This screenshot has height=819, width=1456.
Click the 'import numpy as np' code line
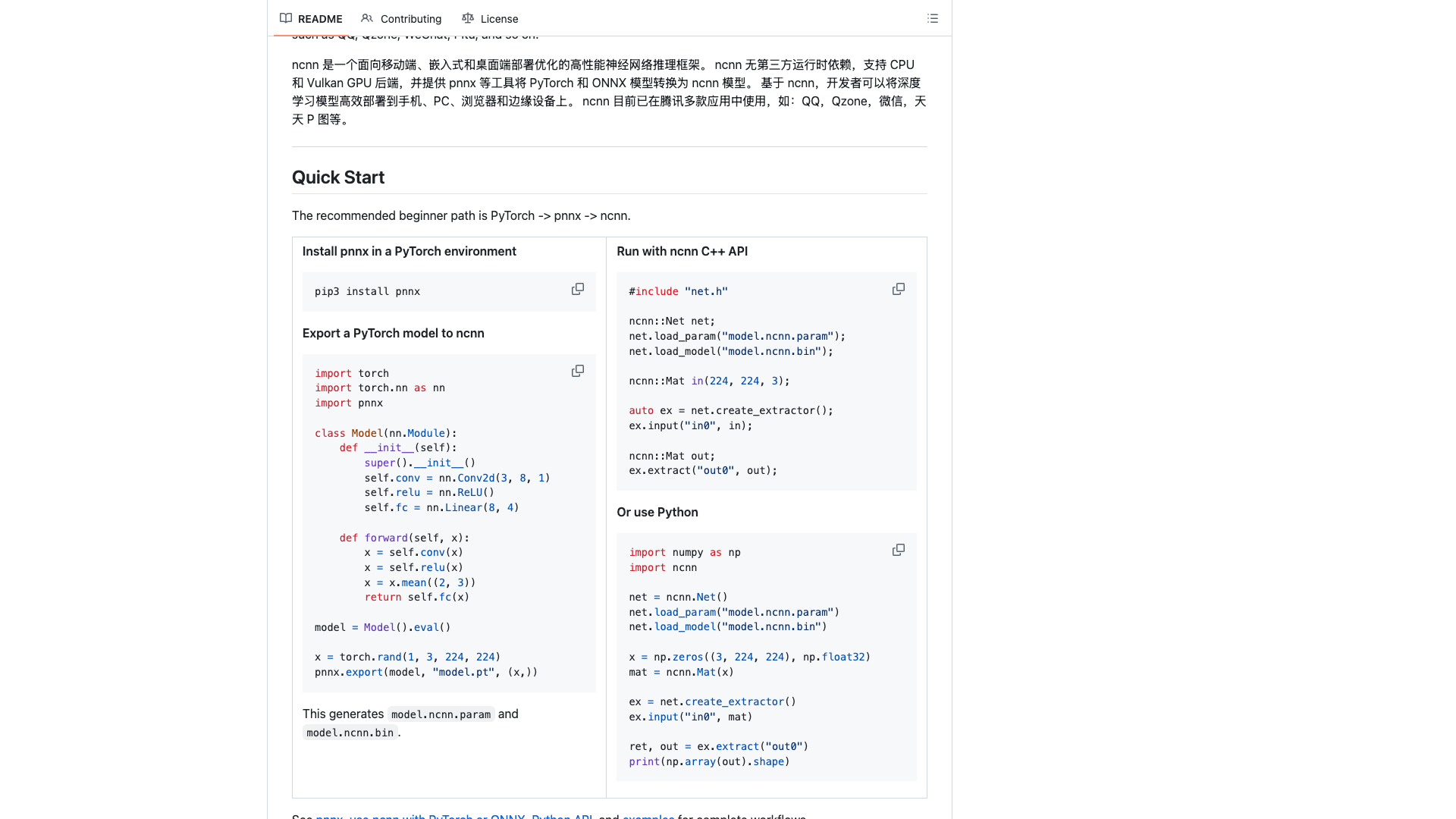(x=685, y=552)
